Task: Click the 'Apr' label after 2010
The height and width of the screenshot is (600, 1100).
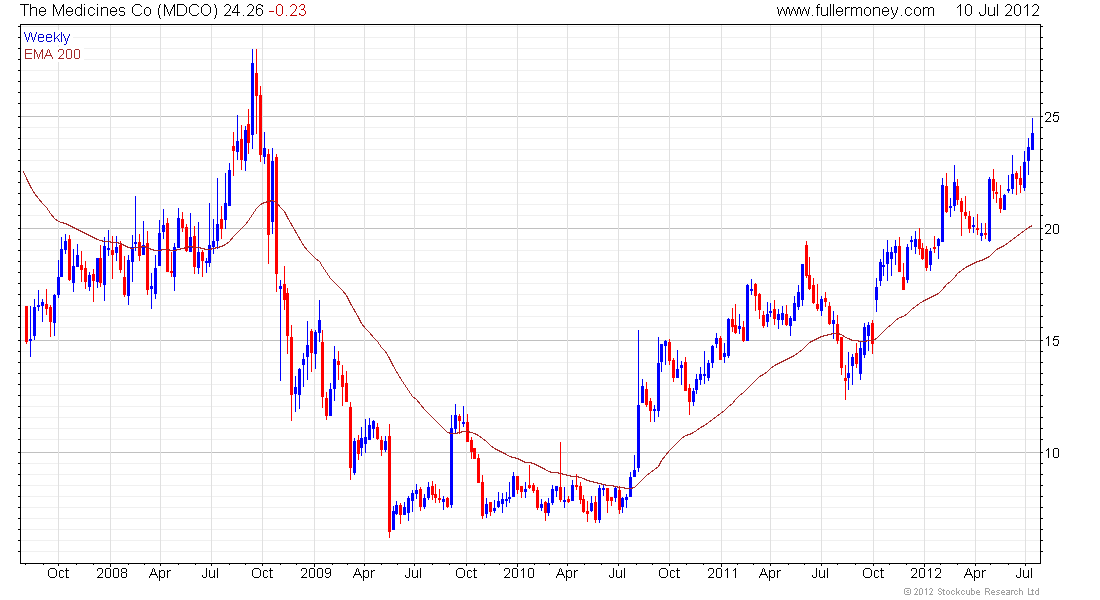Action: pos(567,573)
